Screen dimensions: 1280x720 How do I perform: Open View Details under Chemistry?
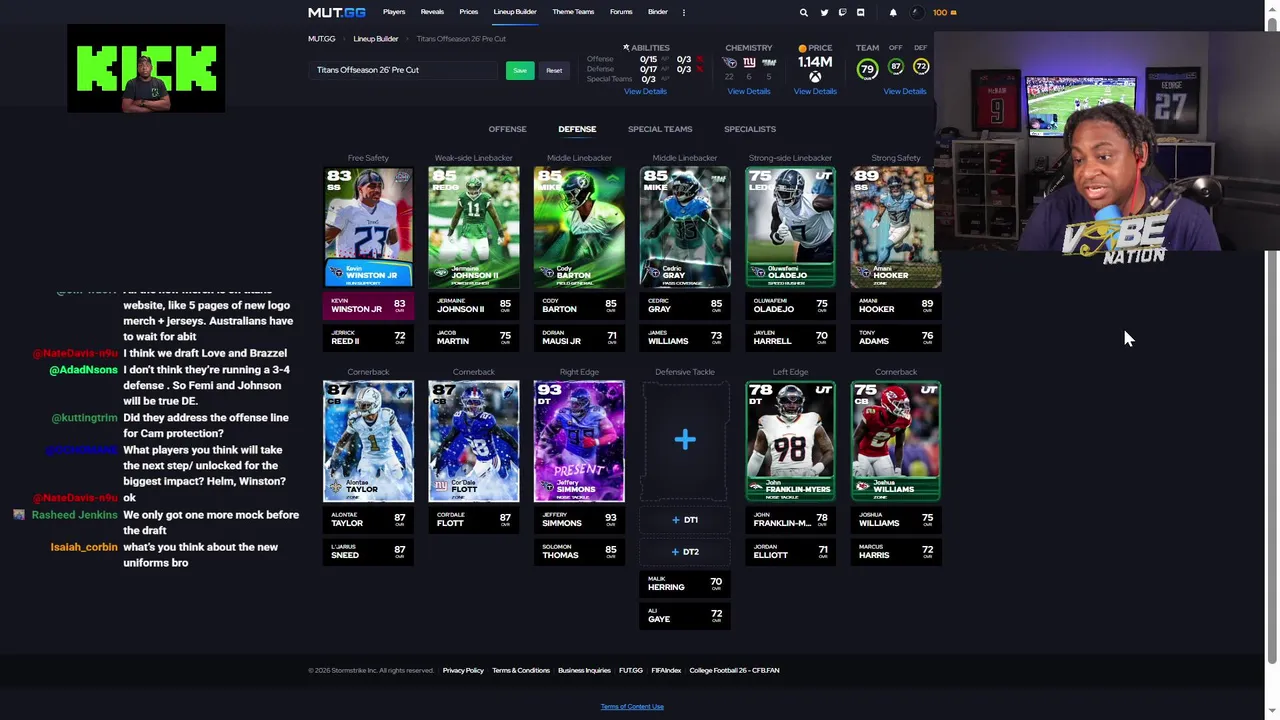pyautogui.click(x=749, y=91)
